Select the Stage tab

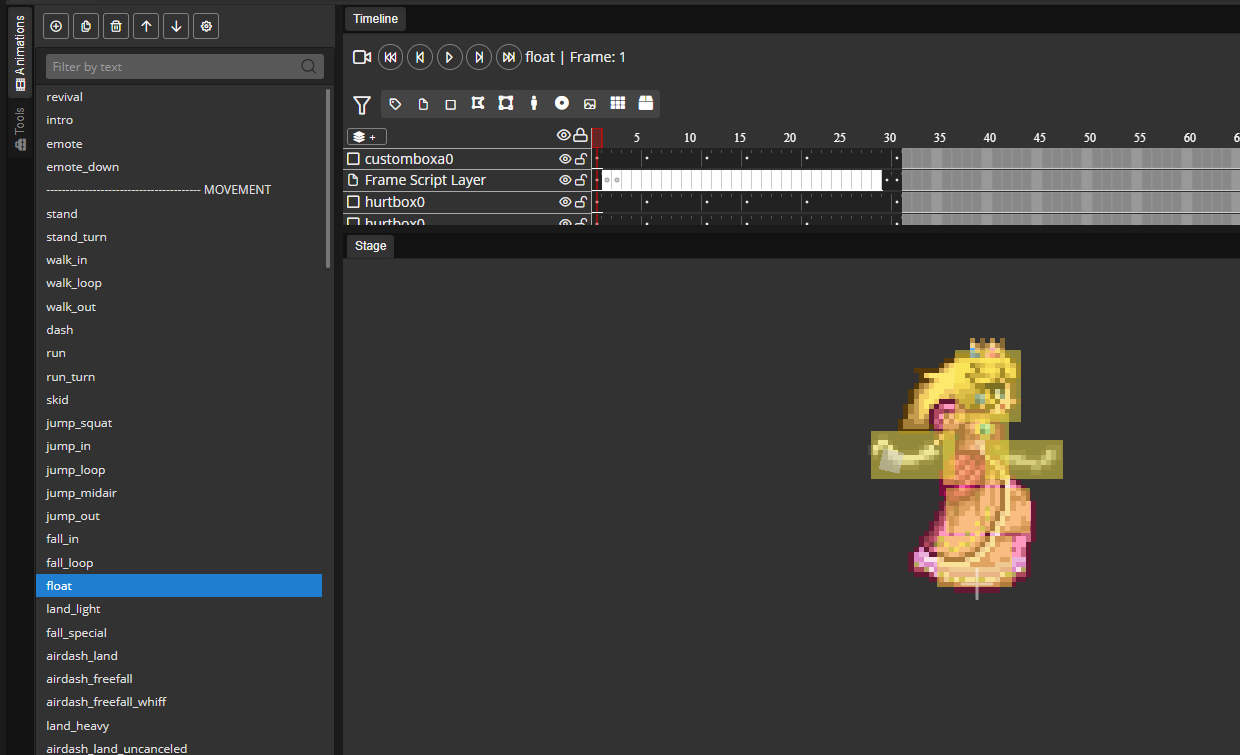[x=370, y=246]
